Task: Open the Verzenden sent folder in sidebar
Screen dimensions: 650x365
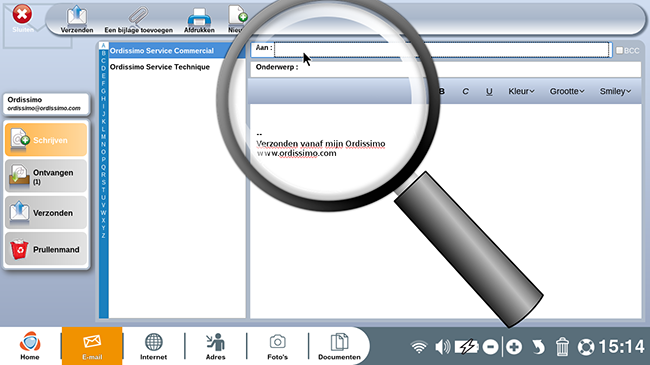Action: 46,213
